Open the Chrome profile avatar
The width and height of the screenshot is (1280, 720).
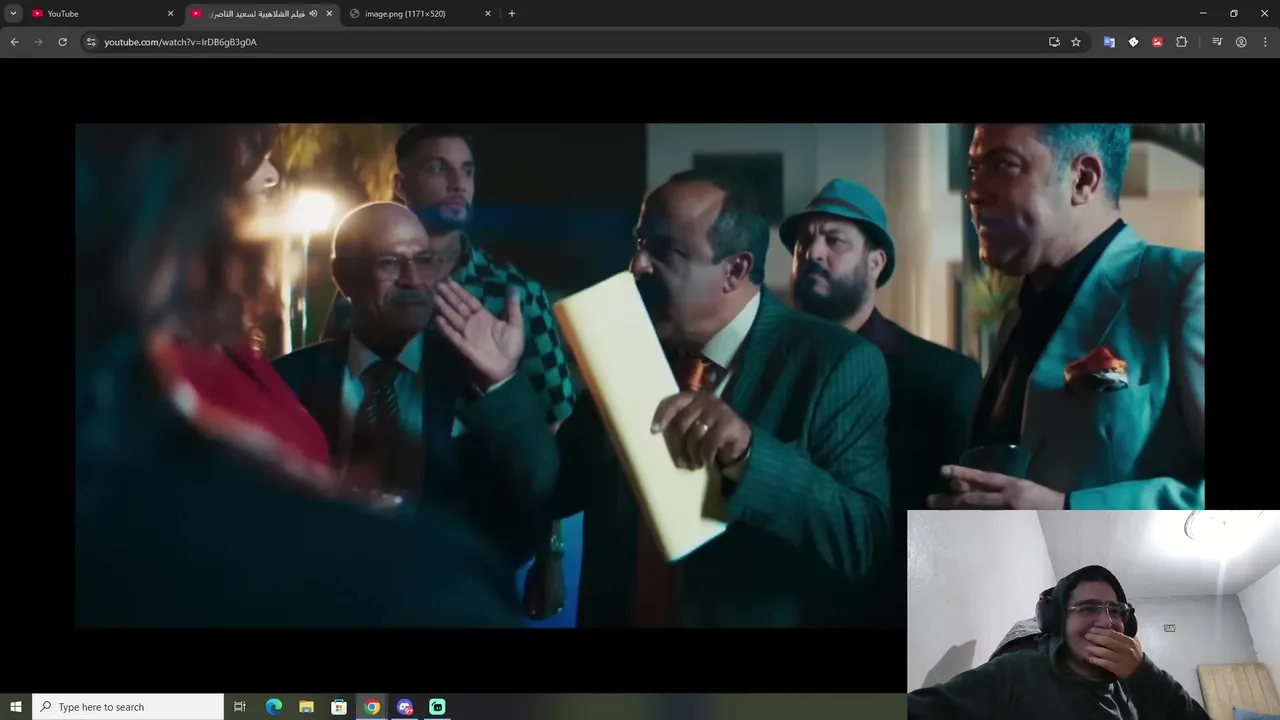coord(1241,42)
